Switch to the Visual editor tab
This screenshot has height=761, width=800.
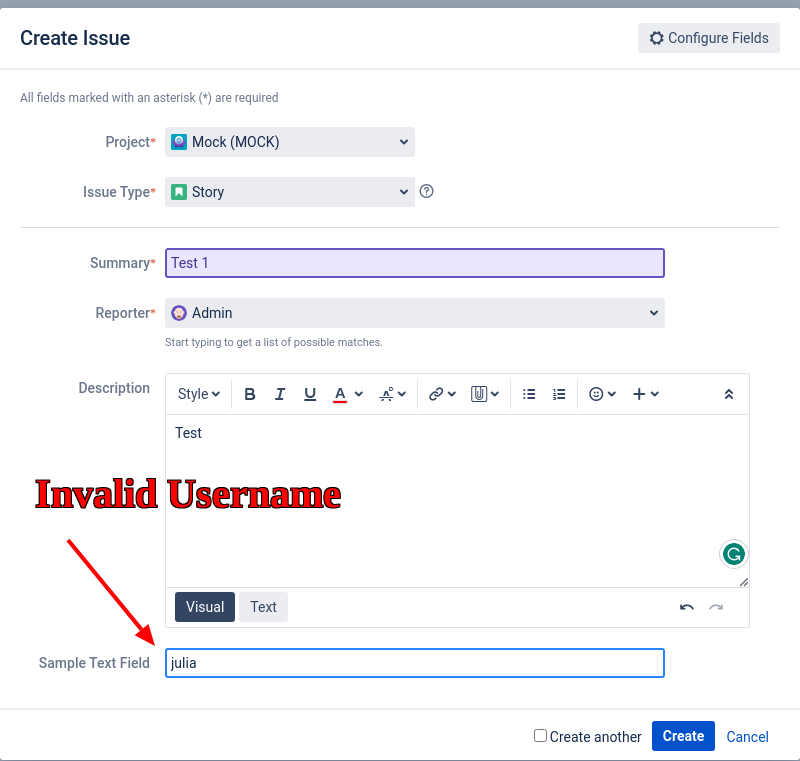coord(205,607)
